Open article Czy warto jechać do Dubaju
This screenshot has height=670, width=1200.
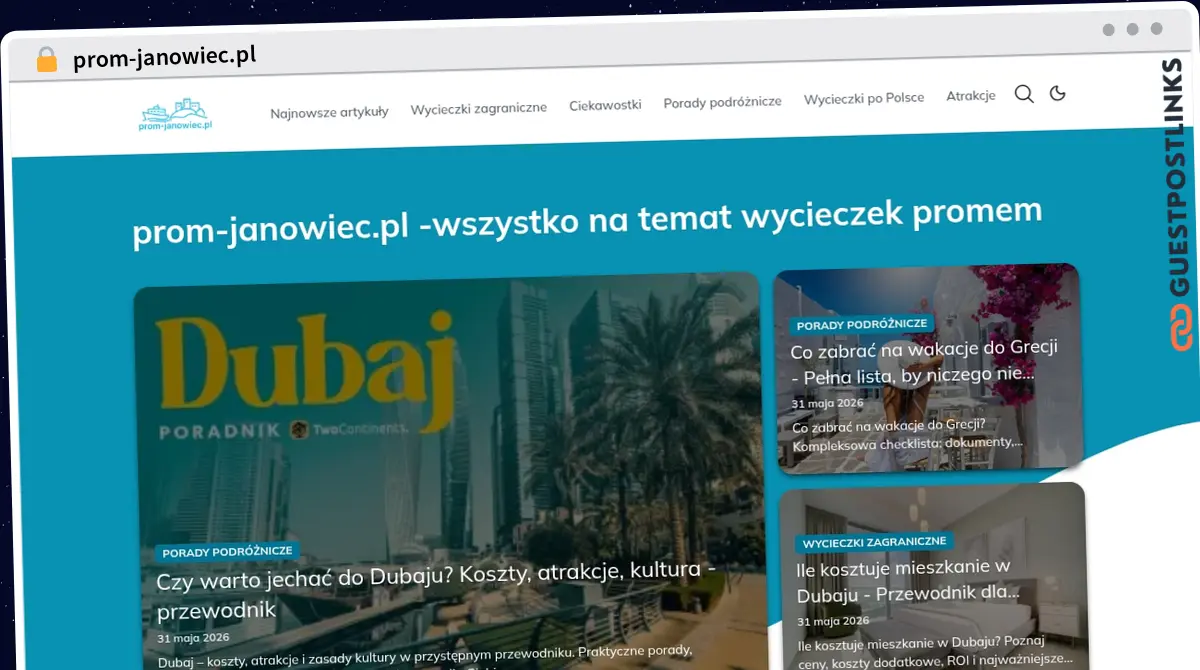pos(436,591)
